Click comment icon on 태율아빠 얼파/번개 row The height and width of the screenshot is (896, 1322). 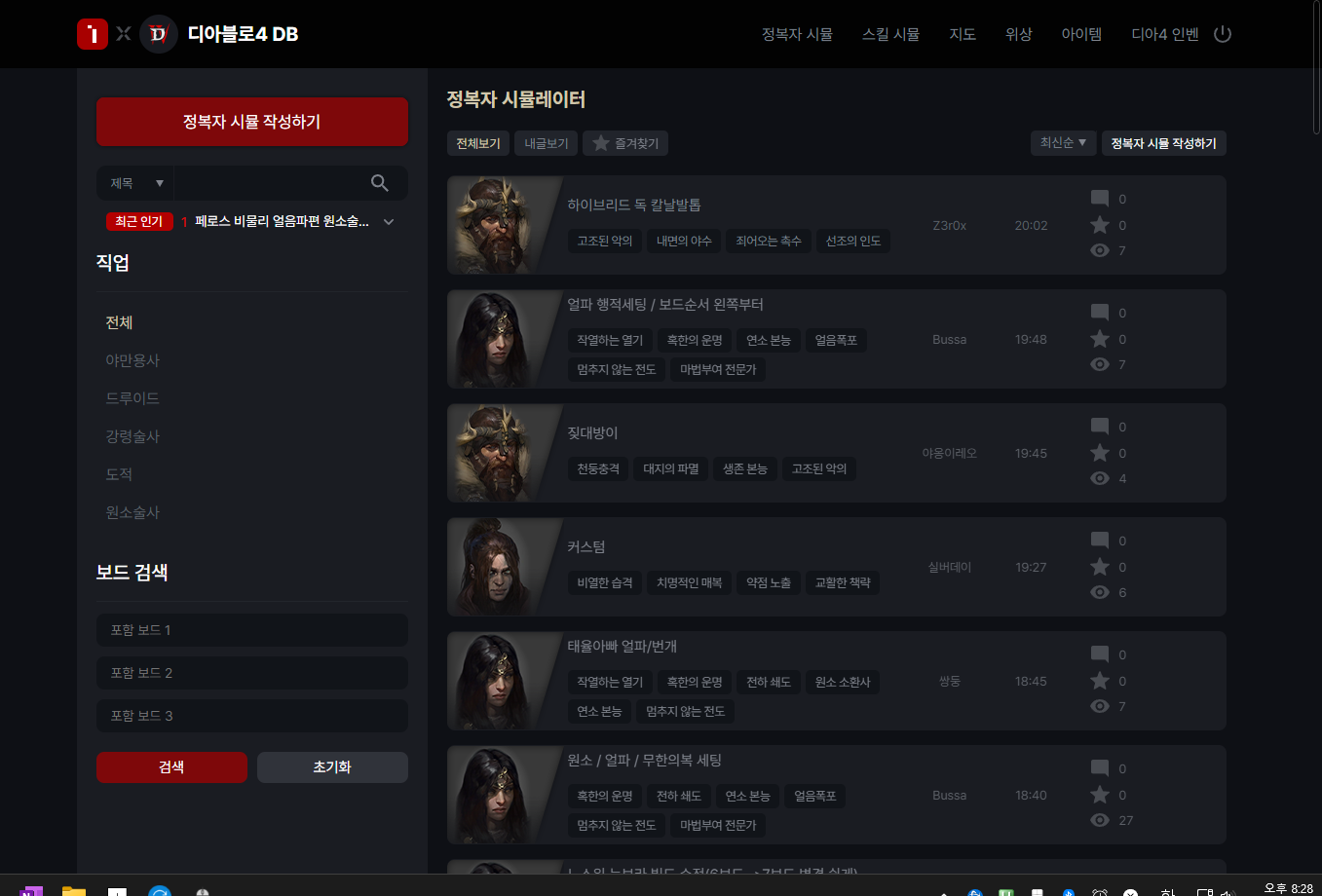click(1100, 654)
